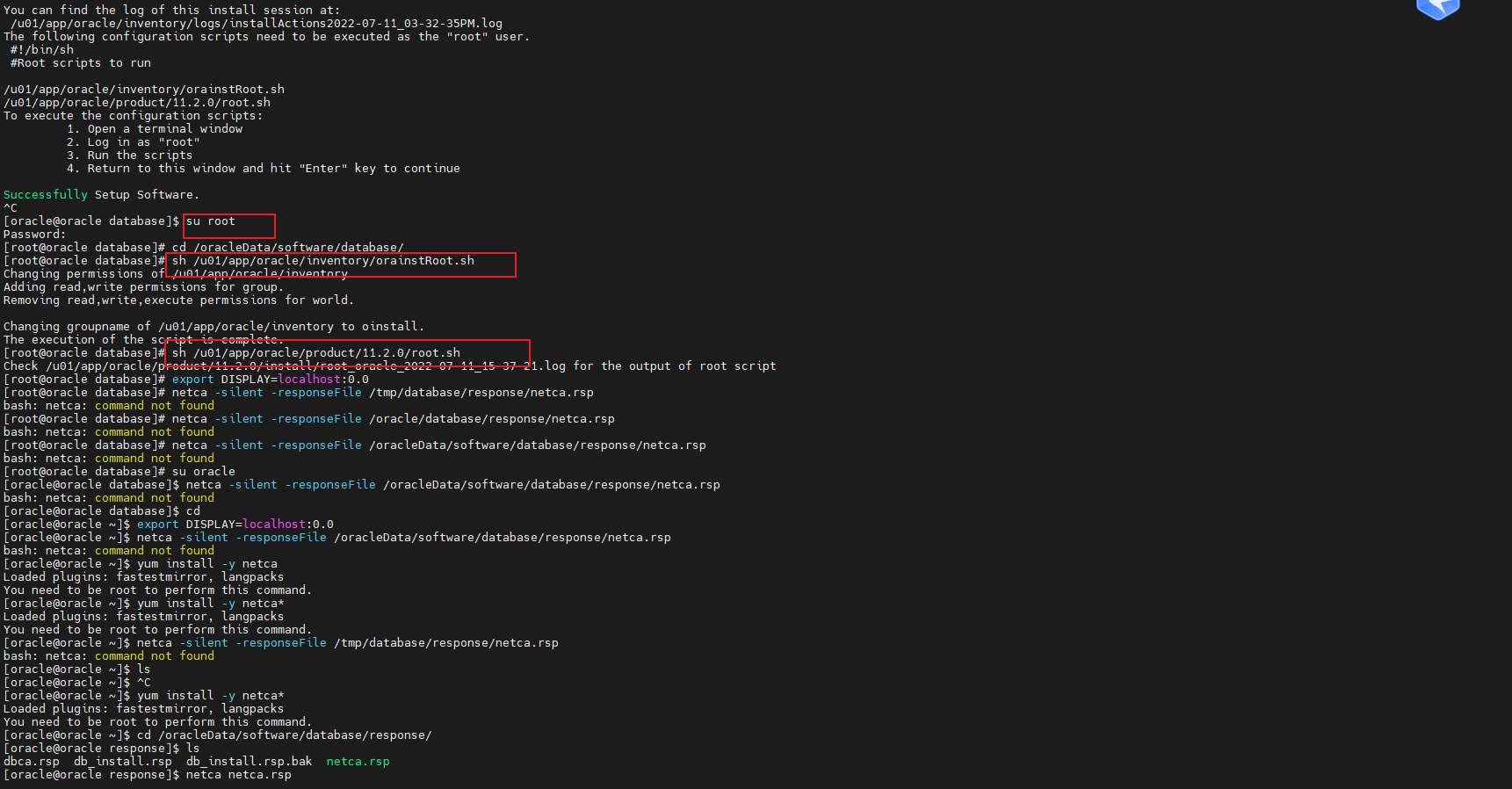
Task: Click the 'su root' command
Action: tap(211, 221)
